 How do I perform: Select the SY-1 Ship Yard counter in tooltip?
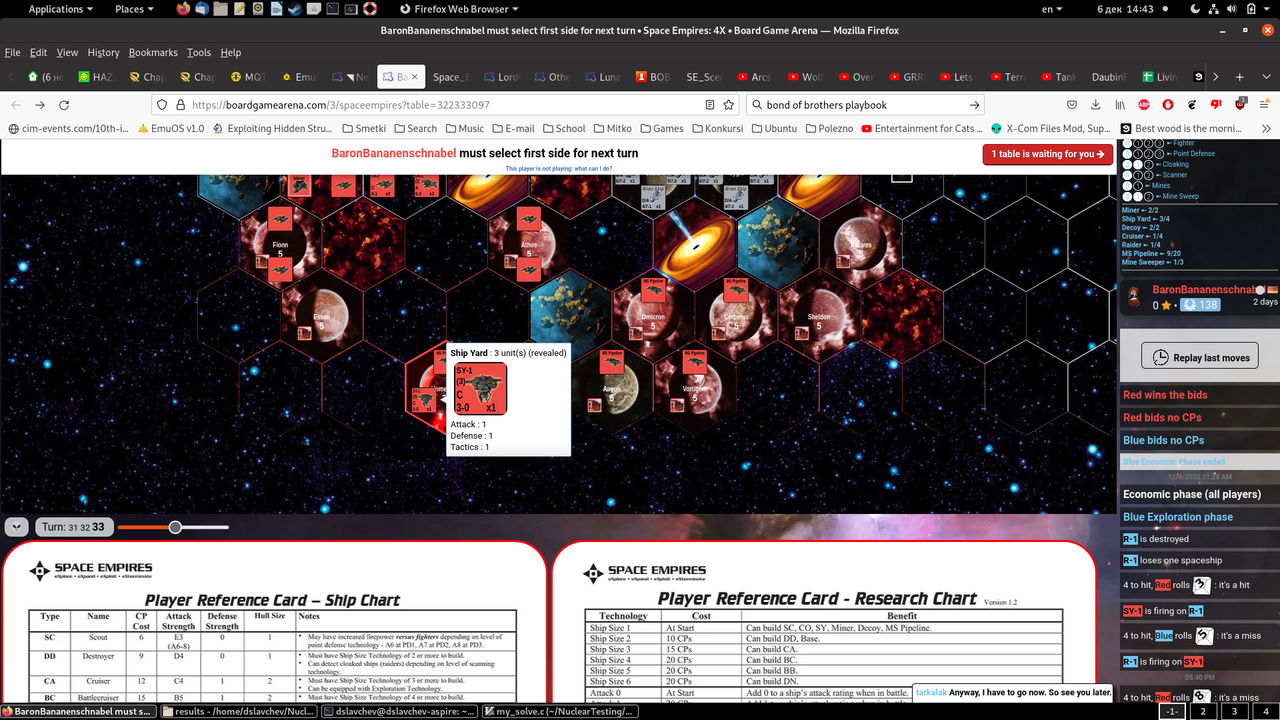[x=481, y=389]
